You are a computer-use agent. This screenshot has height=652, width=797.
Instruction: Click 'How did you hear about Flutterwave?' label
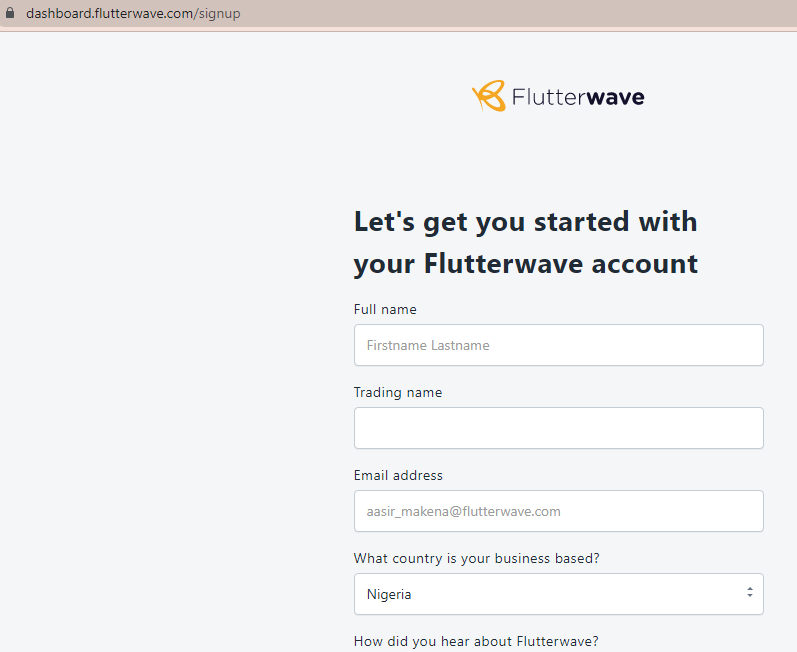tap(476, 642)
